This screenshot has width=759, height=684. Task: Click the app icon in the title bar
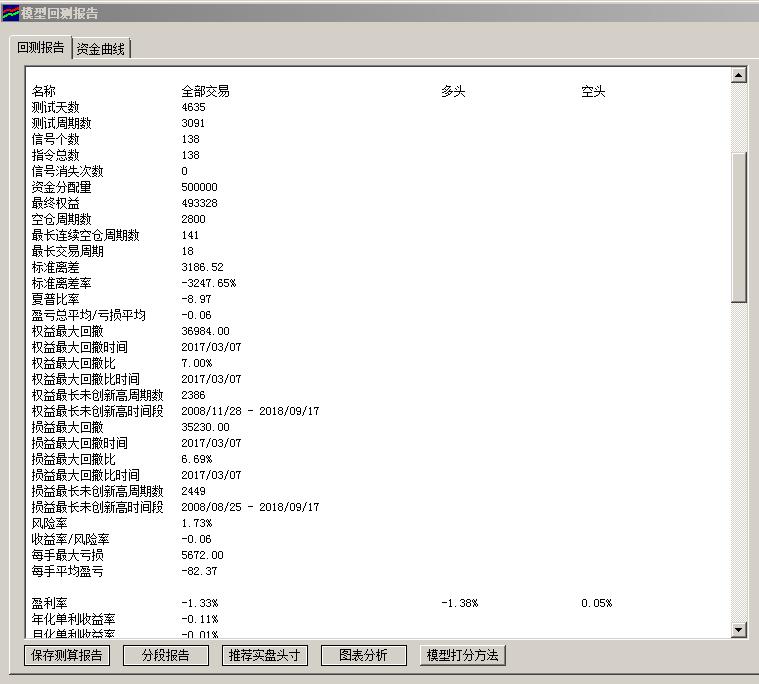click(x=10, y=12)
